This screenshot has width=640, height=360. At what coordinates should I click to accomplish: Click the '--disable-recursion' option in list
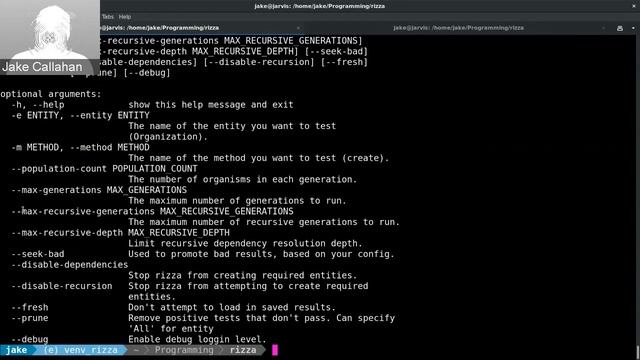click(x=62, y=286)
